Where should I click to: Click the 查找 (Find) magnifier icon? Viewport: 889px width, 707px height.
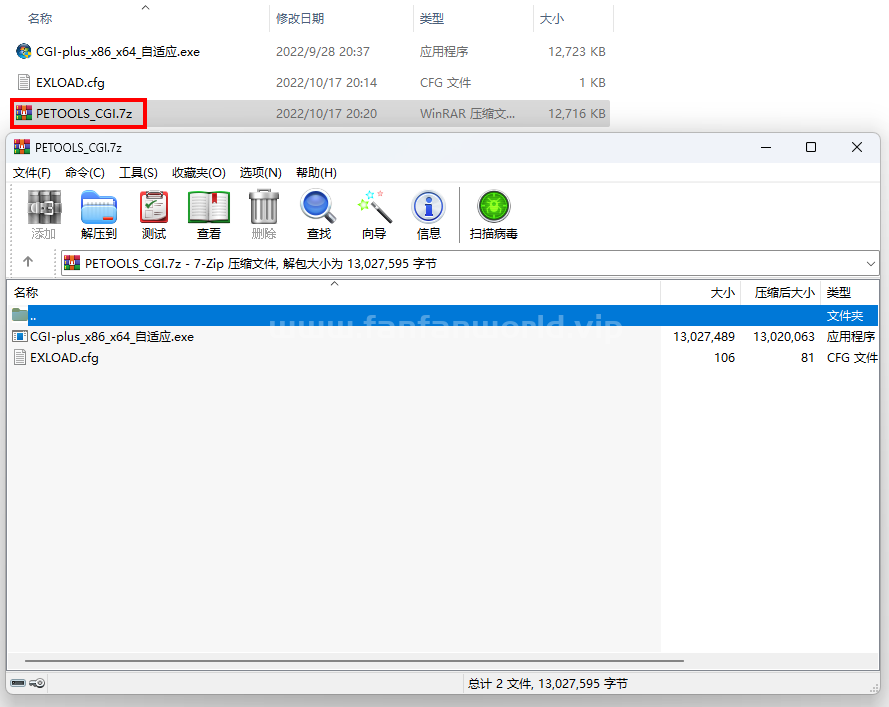click(319, 215)
